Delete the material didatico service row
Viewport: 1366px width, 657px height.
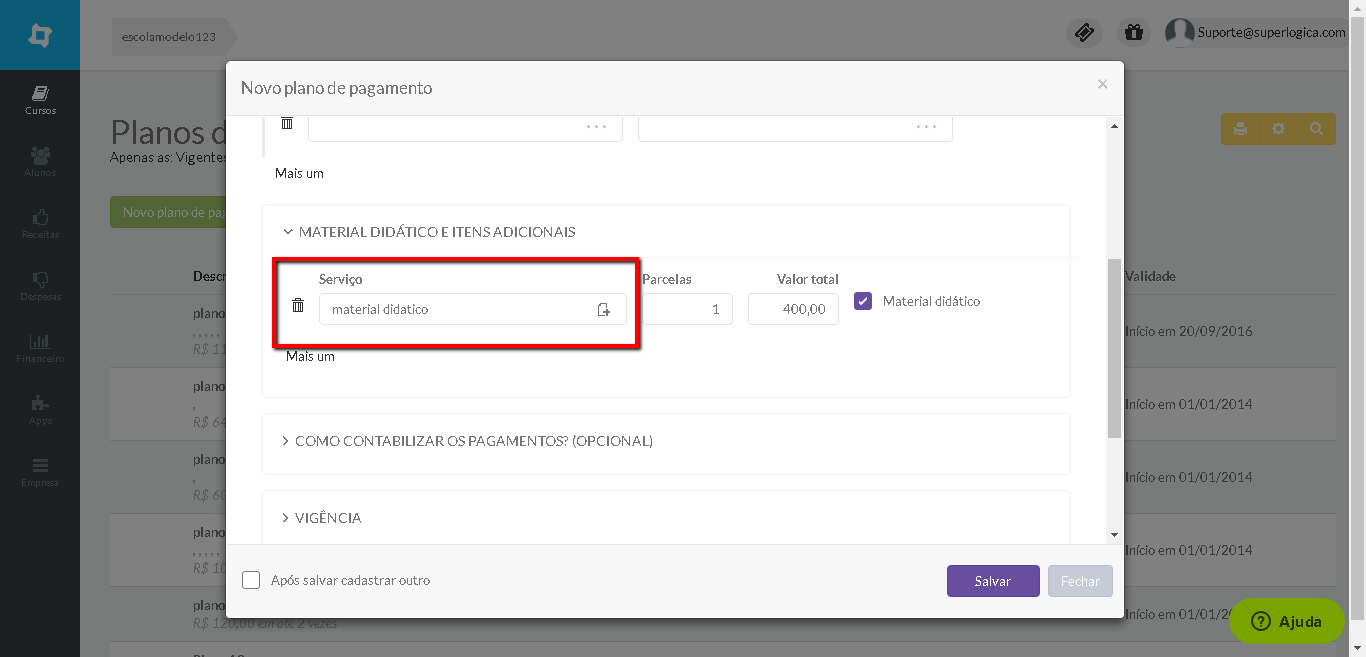pyautogui.click(x=298, y=305)
